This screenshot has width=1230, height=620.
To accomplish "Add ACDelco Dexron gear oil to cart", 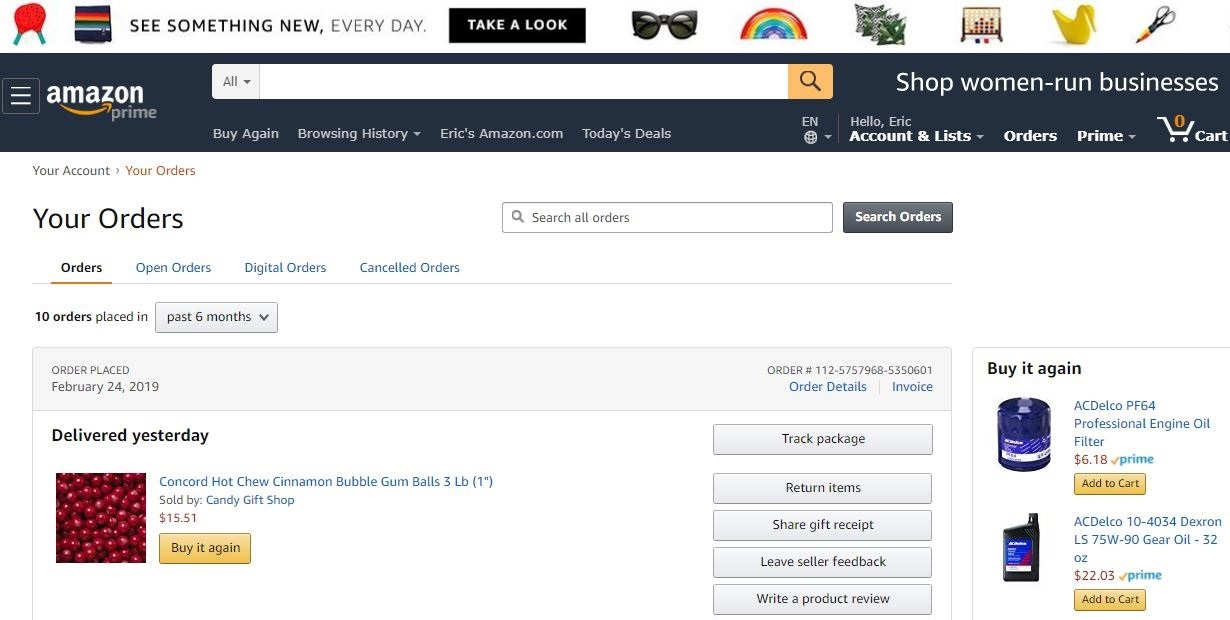I will click(x=1110, y=599).
